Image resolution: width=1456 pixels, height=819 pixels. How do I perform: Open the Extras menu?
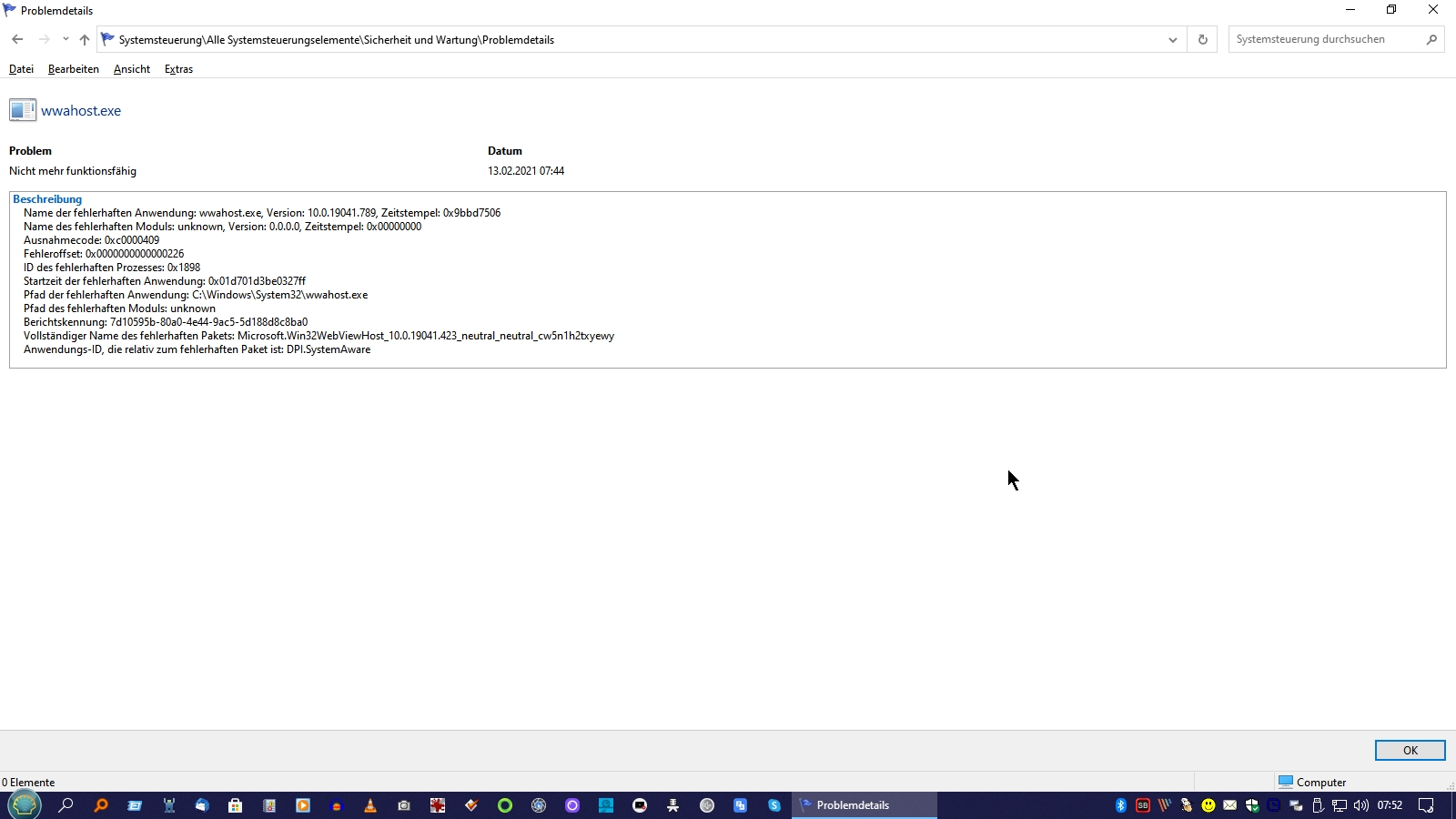point(178,69)
